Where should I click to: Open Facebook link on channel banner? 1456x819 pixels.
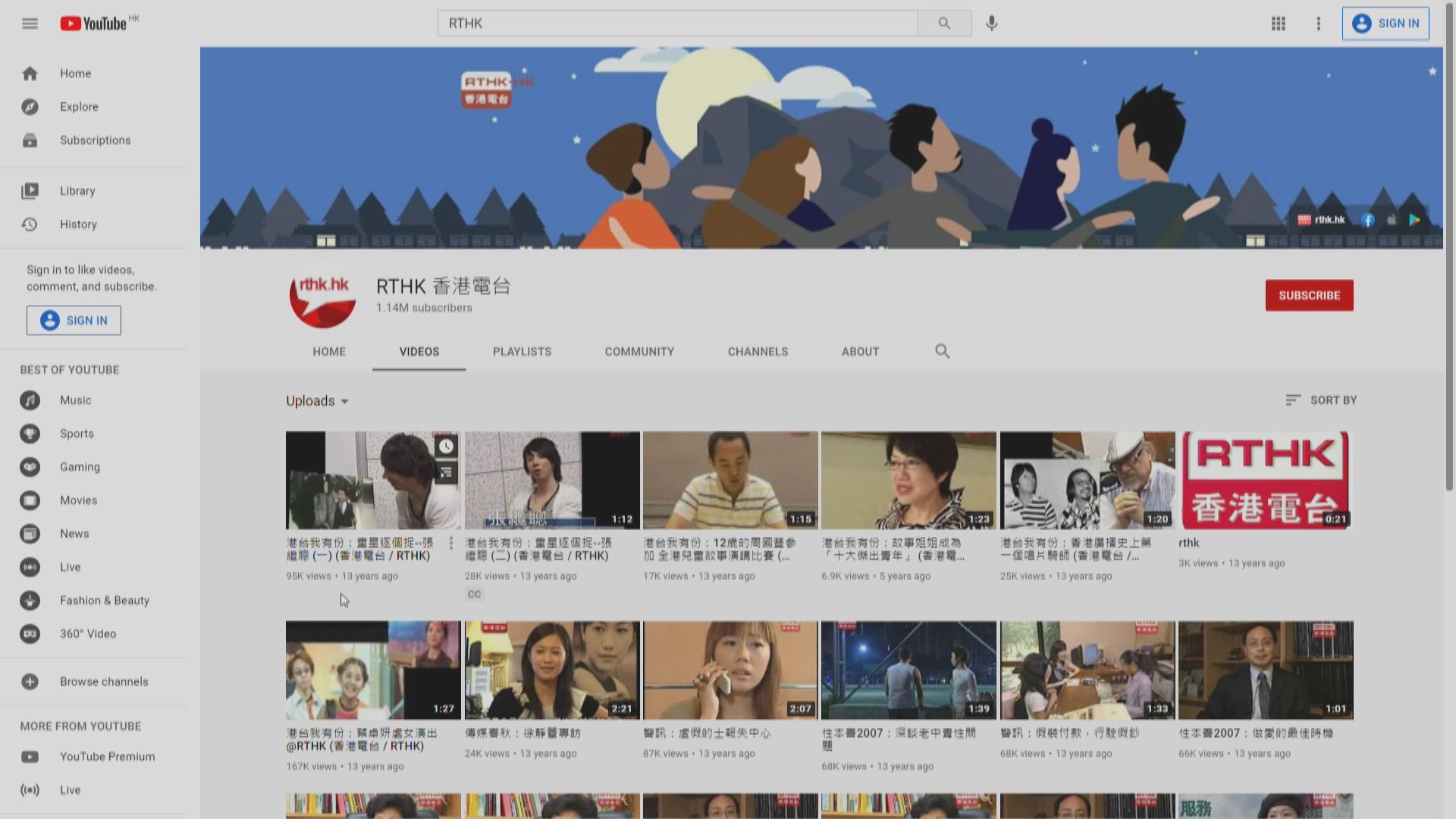pyautogui.click(x=1368, y=220)
